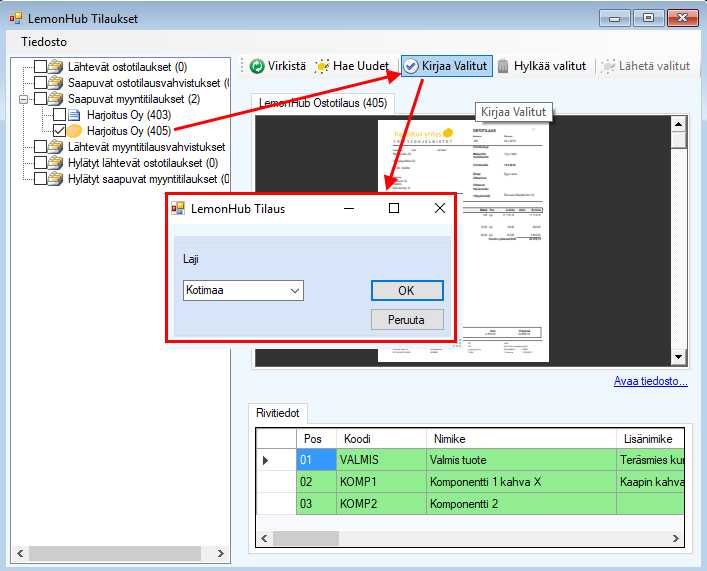The height and width of the screenshot is (571, 707).
Task: Click the Lisänimike column header
Action: (x=650, y=439)
